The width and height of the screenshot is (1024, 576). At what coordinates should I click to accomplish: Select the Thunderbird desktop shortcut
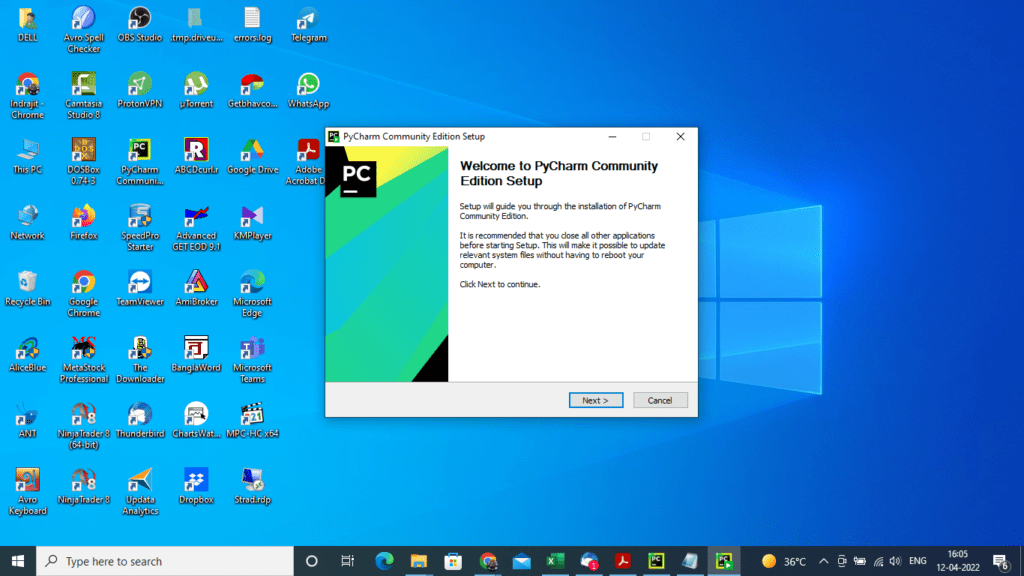(140, 421)
